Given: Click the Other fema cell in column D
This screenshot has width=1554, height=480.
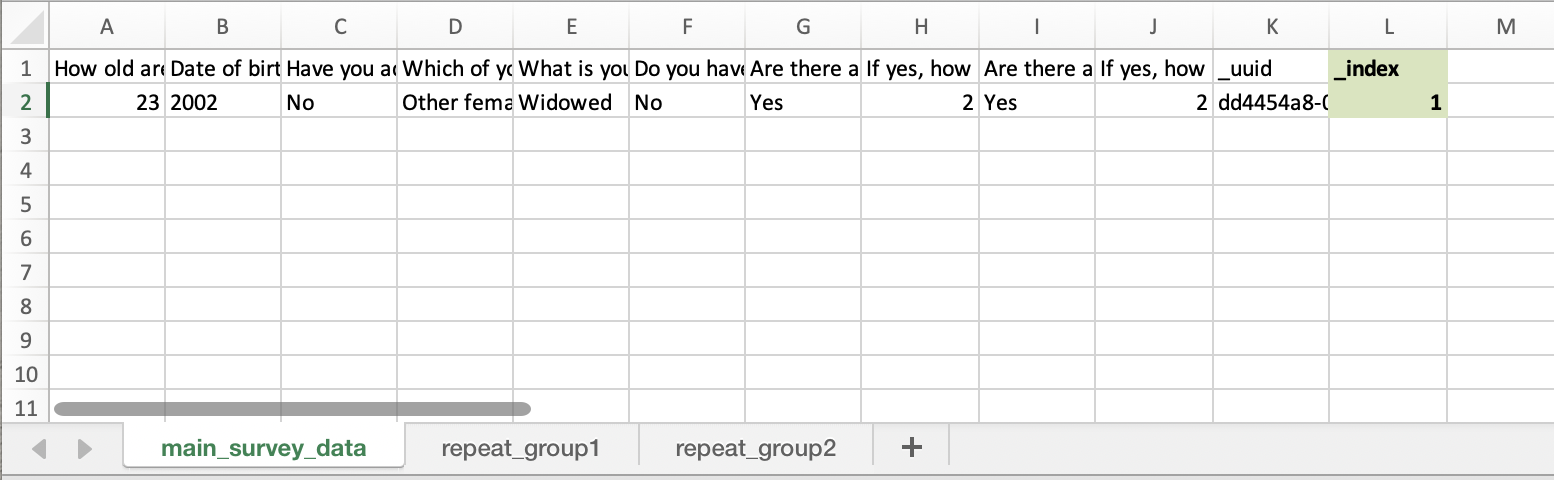Looking at the screenshot, I should tap(456, 102).
